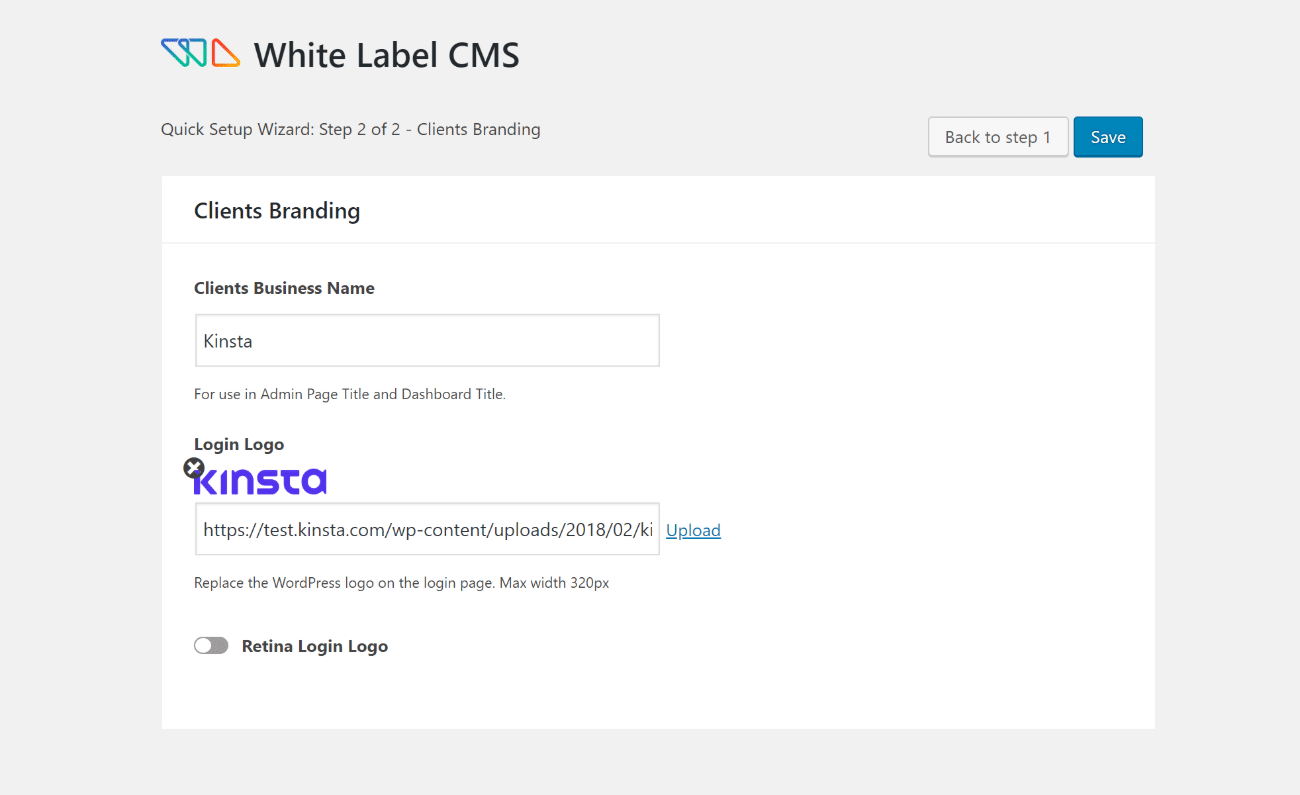Image resolution: width=1300 pixels, height=795 pixels.
Task: Enable the Retina Login Logo toggle
Action: coord(211,645)
